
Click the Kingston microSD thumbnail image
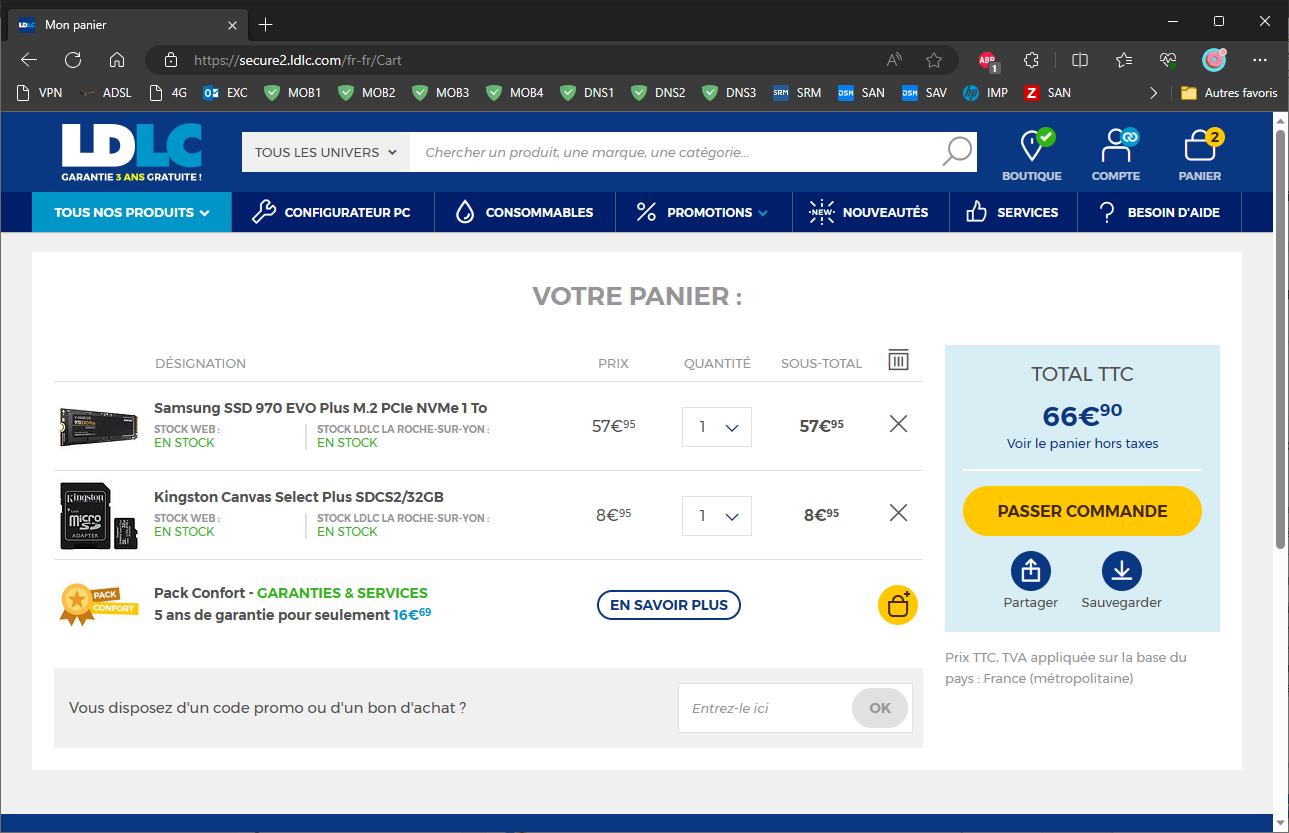click(x=98, y=516)
